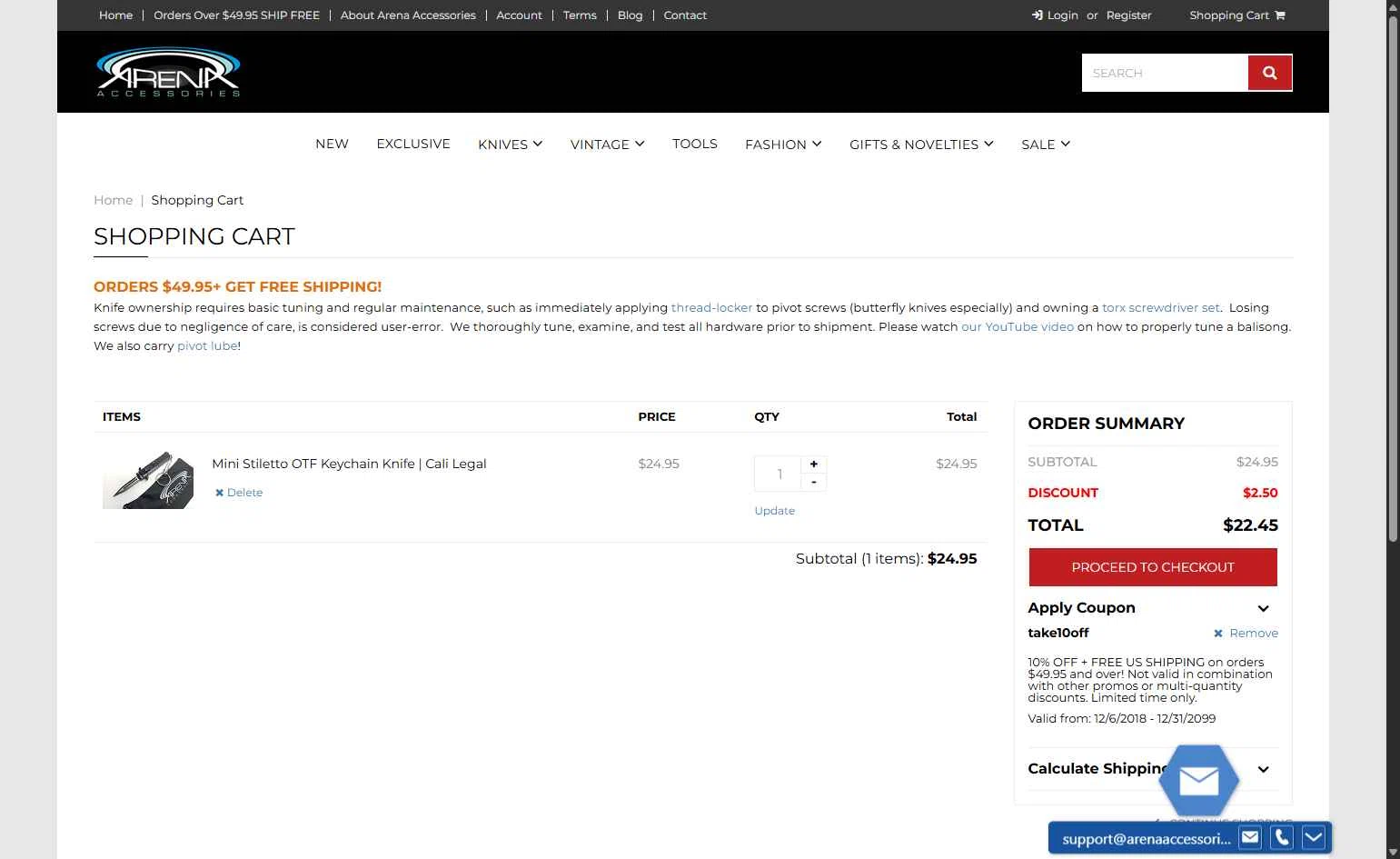This screenshot has height=859, width=1400.
Task: Open the Blog page
Action: (x=630, y=15)
